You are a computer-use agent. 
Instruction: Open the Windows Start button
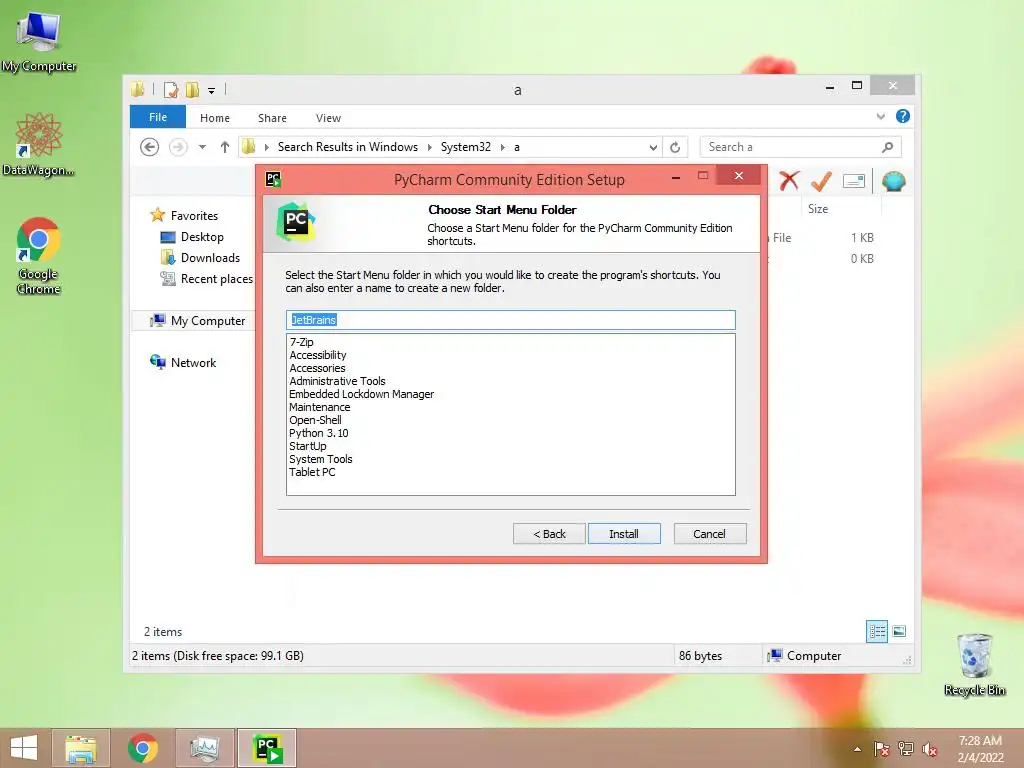coord(24,748)
